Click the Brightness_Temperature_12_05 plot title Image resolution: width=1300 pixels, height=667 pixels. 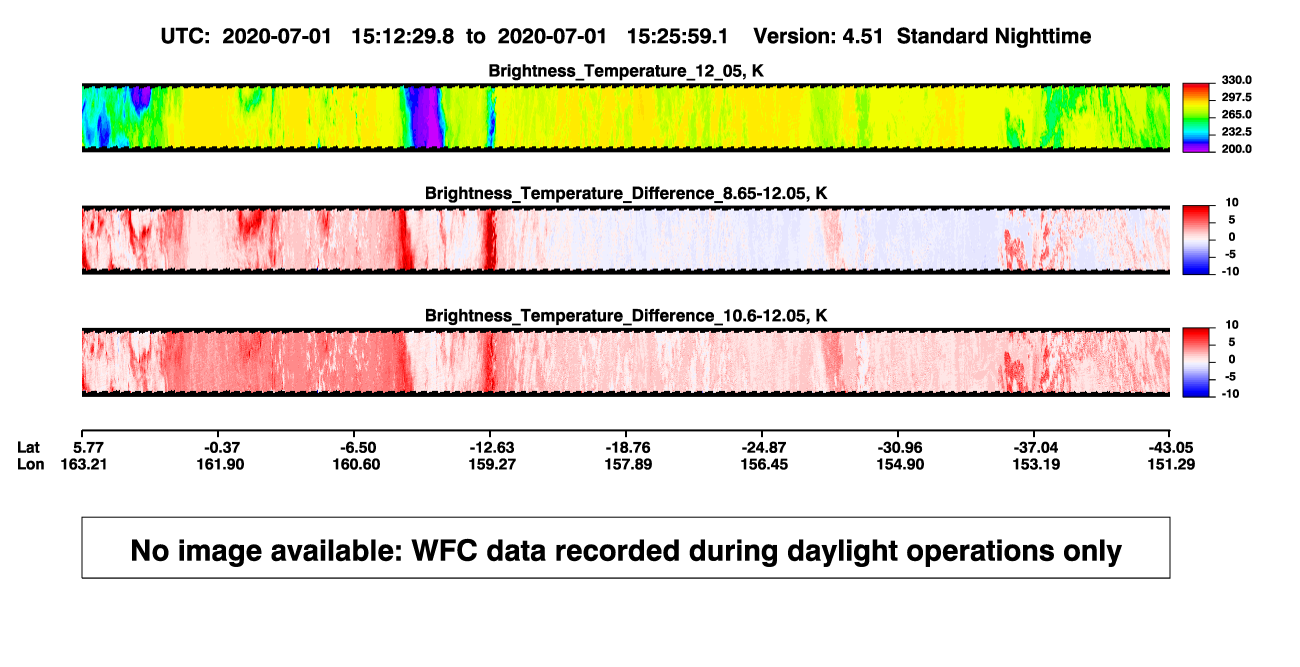tap(626, 71)
